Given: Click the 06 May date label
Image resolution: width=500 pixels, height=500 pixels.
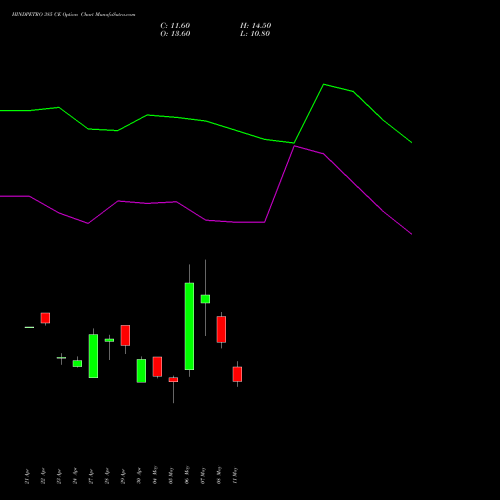Looking at the screenshot, I should coord(187,475).
